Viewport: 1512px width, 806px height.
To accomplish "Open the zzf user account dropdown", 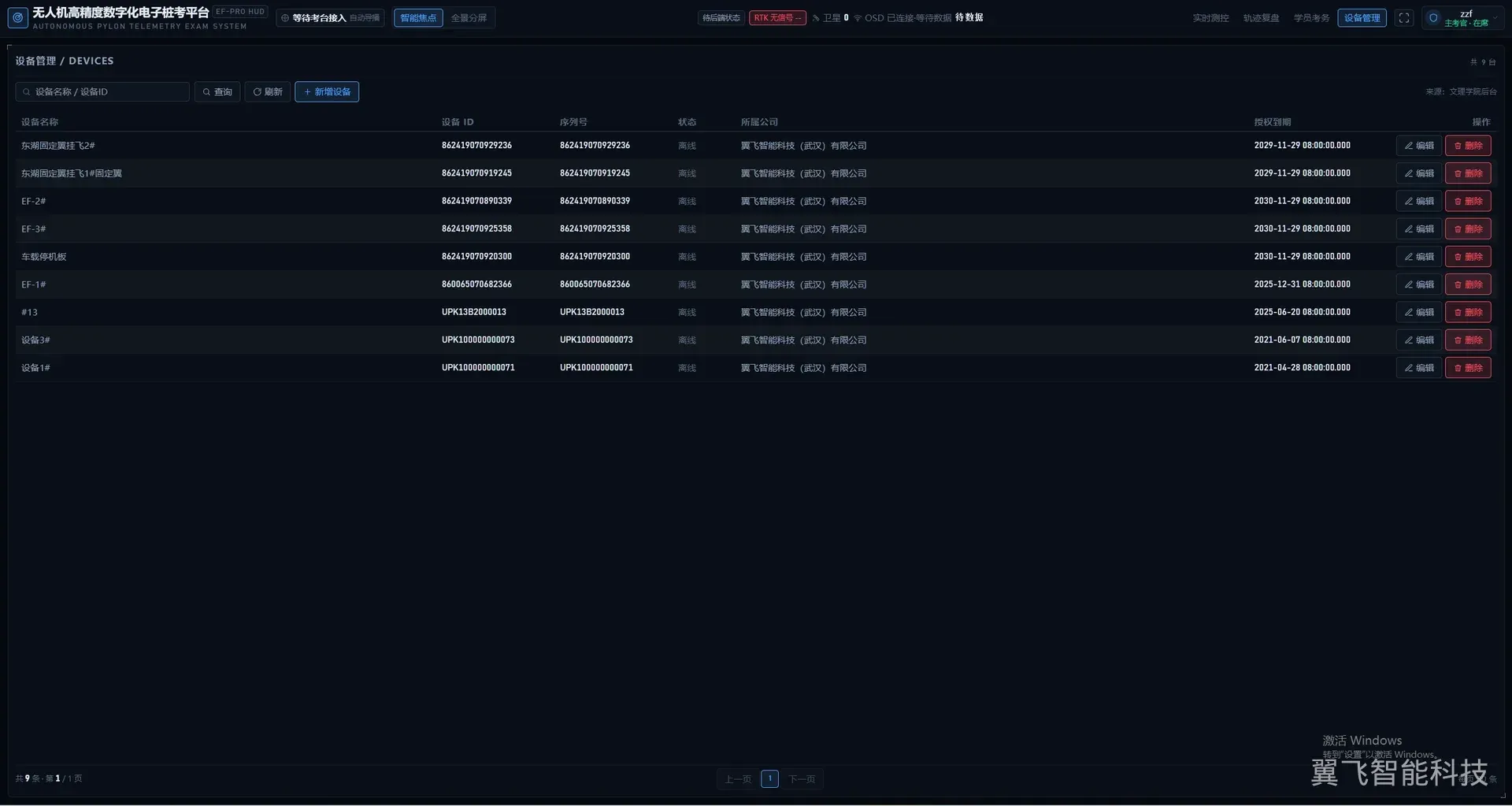I will (x=1462, y=17).
